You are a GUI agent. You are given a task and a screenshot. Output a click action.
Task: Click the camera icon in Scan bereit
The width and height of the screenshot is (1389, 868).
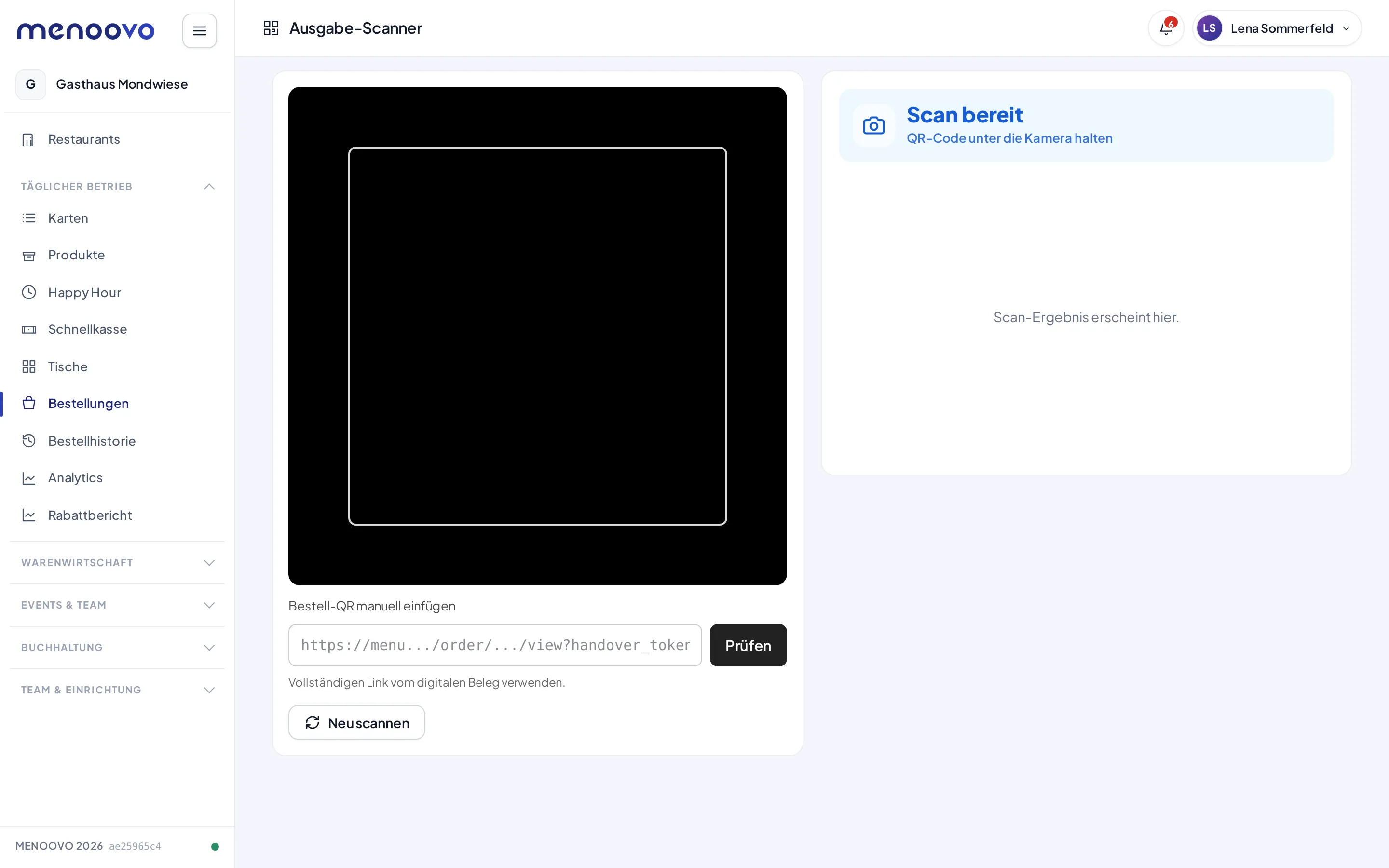tap(873, 125)
